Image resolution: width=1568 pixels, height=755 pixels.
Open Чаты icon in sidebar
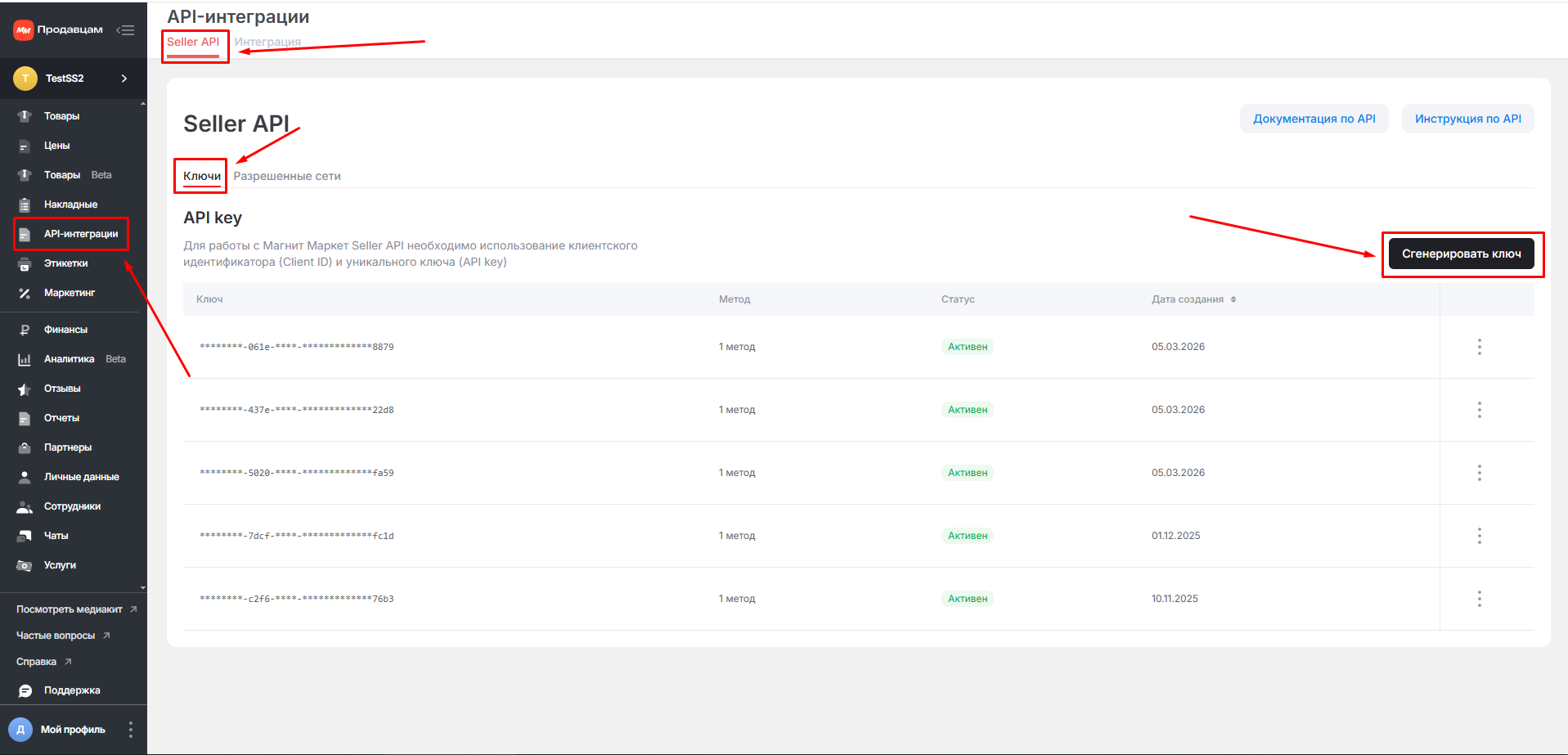tap(25, 537)
